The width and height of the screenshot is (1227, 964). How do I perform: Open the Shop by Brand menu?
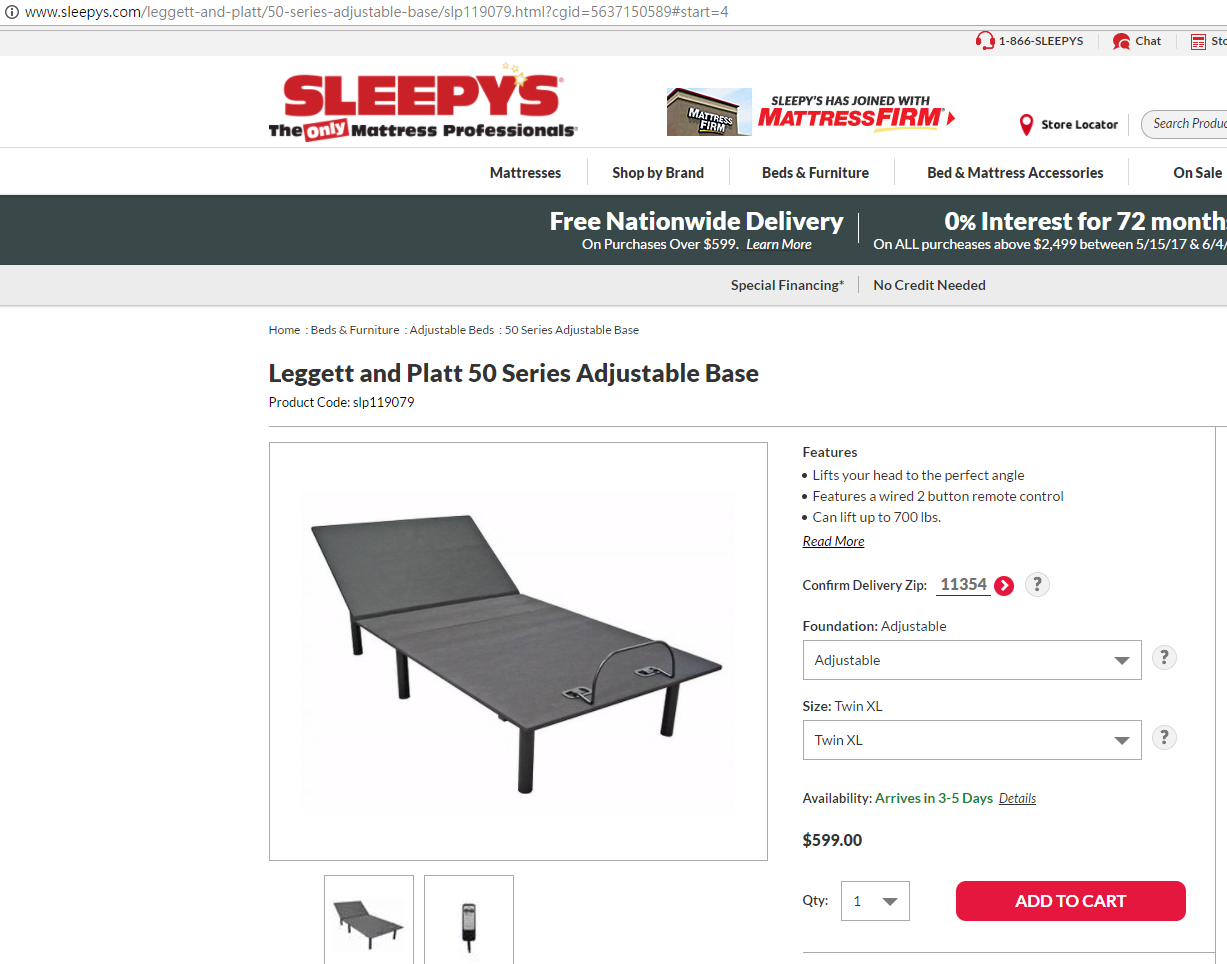(x=658, y=173)
